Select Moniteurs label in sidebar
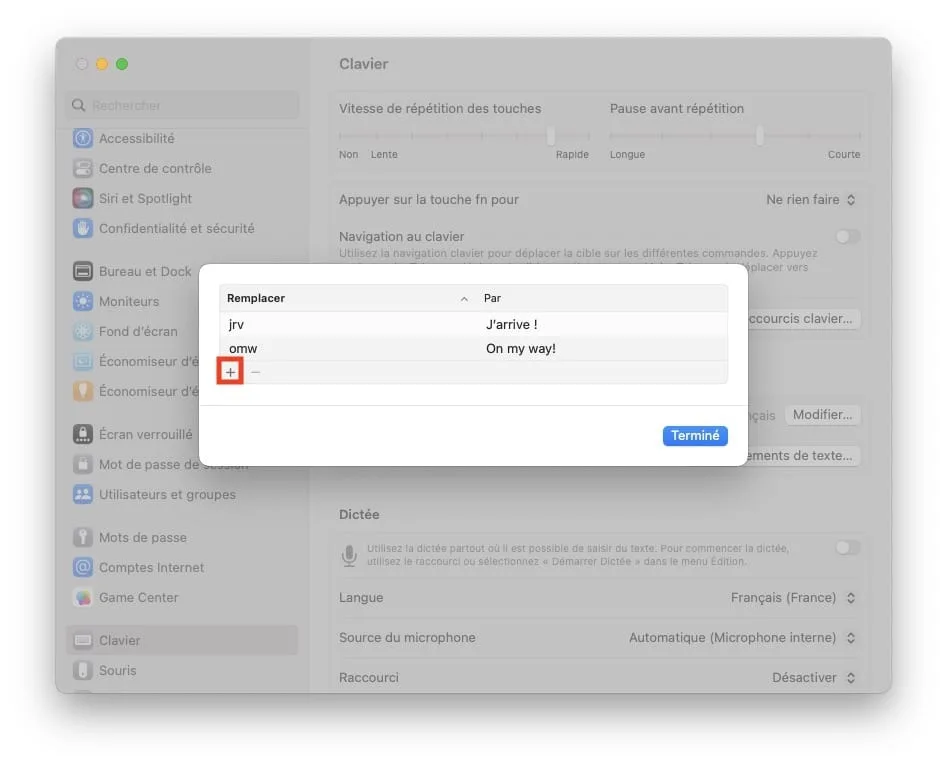This screenshot has height=767, width=947. click(x=129, y=301)
